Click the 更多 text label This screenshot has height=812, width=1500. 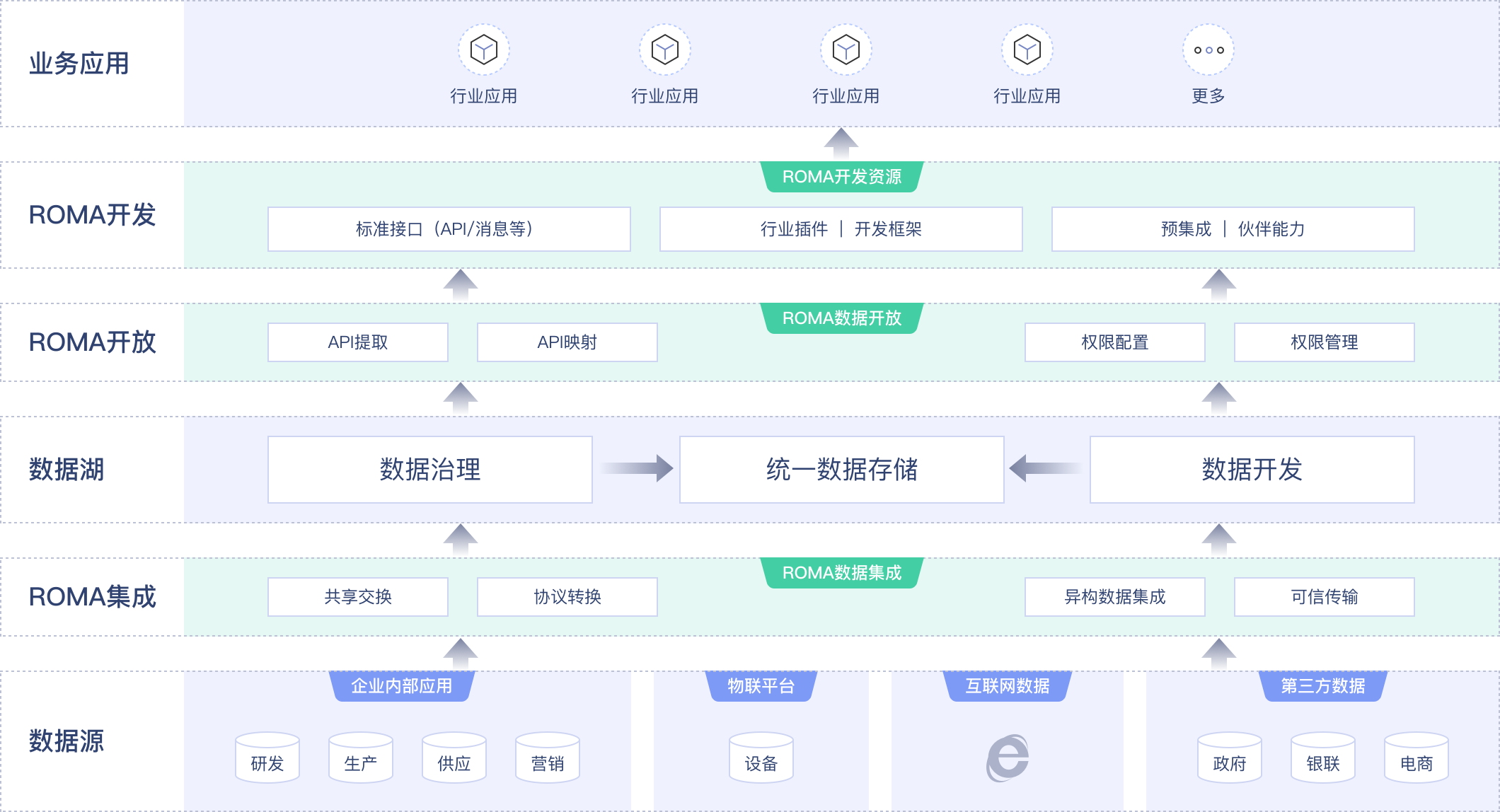click(1208, 96)
